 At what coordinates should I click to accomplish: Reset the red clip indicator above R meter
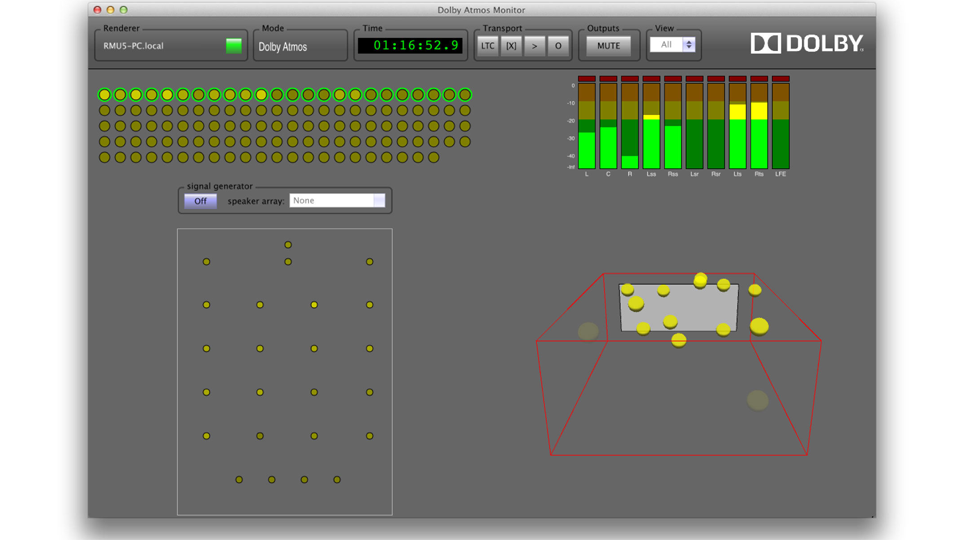point(629,79)
